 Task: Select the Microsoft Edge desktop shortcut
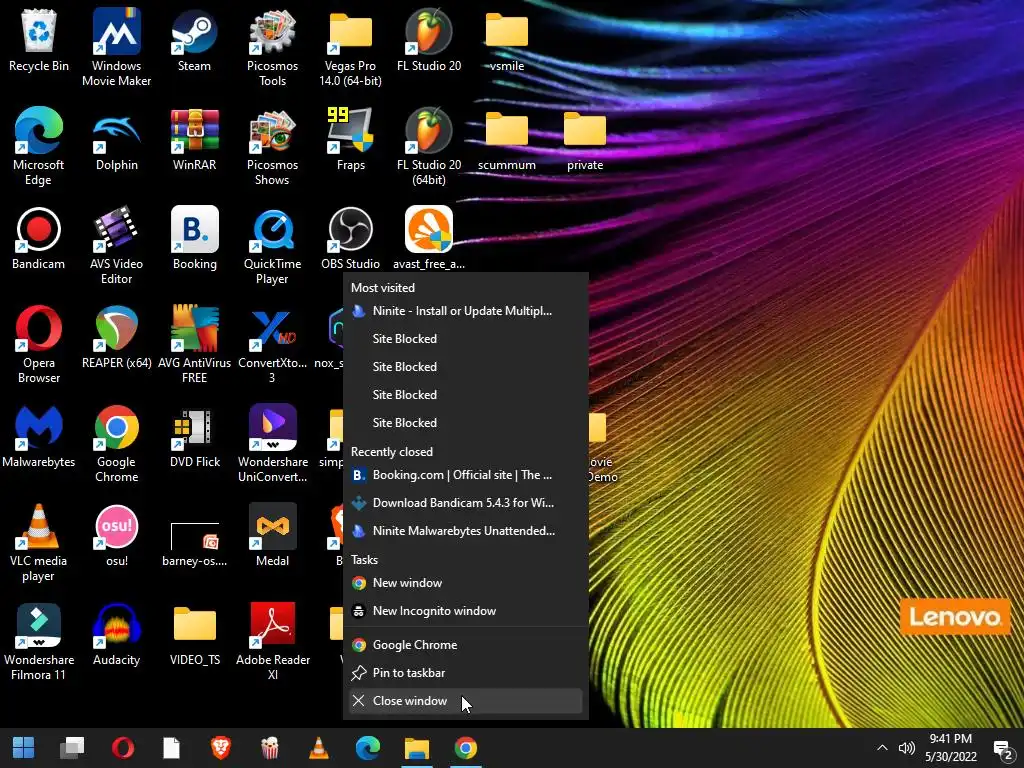(x=39, y=146)
